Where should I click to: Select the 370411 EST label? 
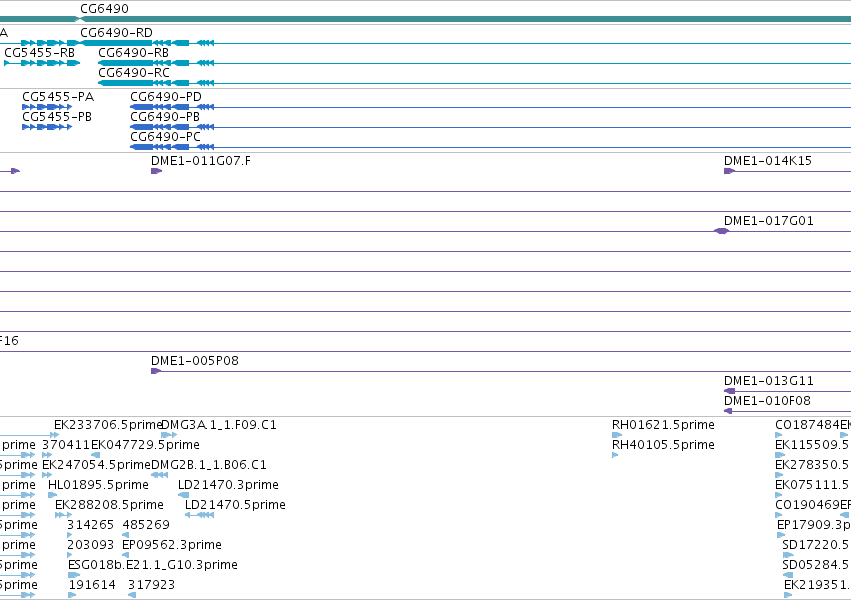[66, 445]
